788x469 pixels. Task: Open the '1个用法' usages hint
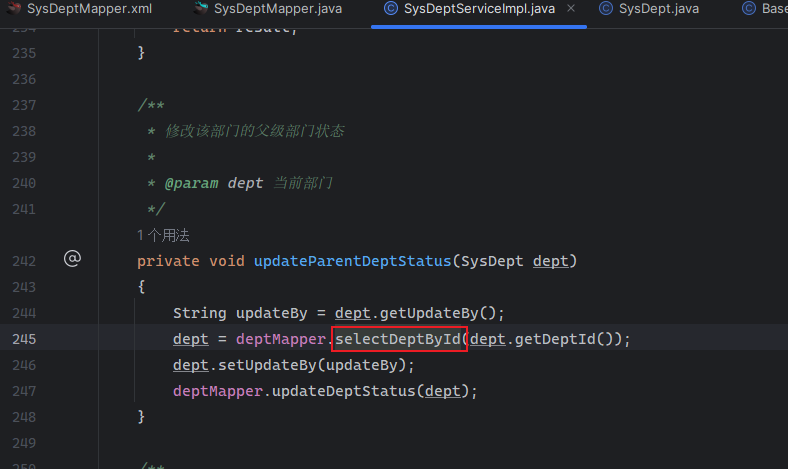point(163,235)
